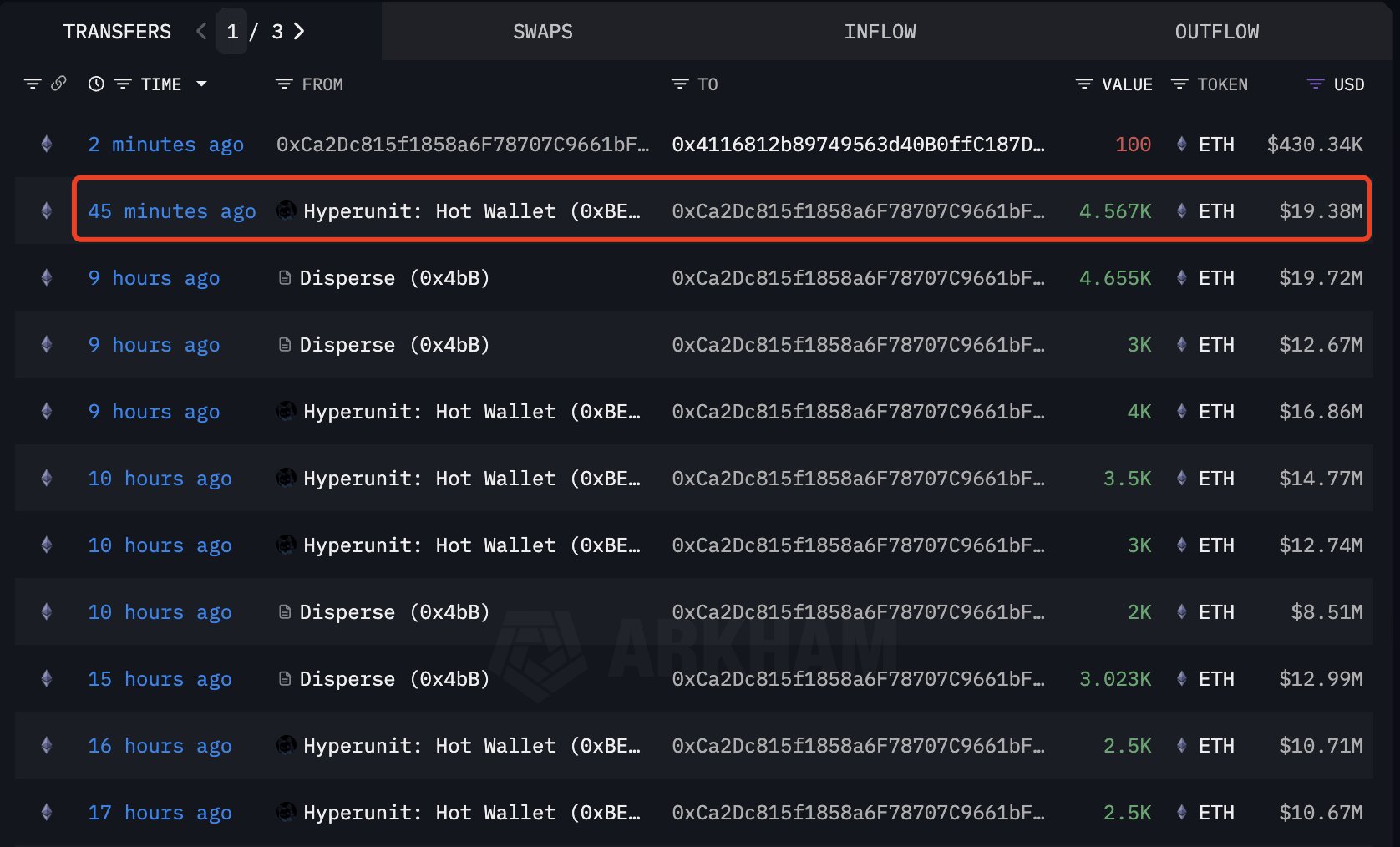Switch to the SWAPS tab
The width and height of the screenshot is (1400, 847).
[543, 32]
